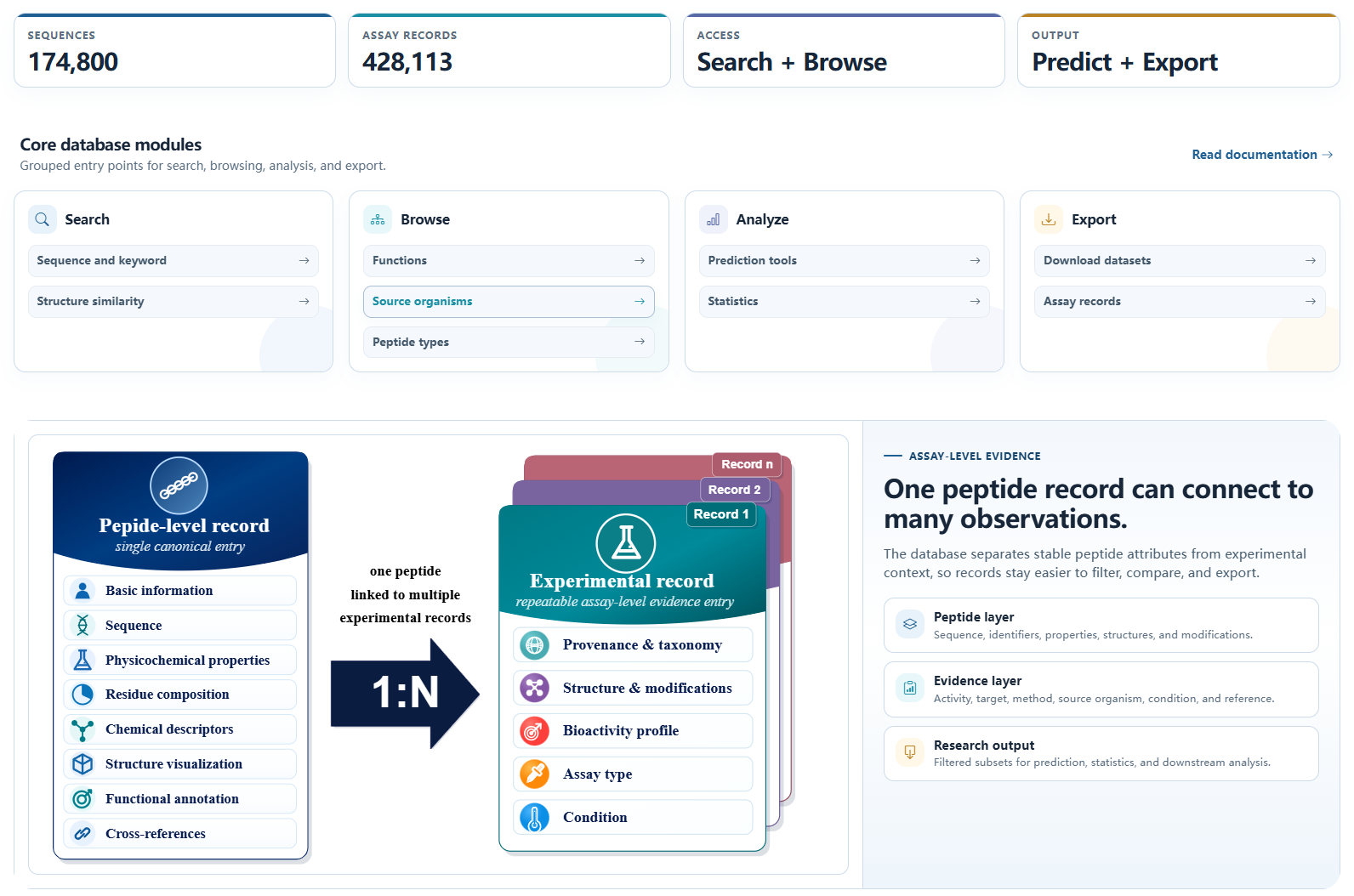Viewport: 1354px width, 896px height.
Task: Select the Record 1 tab
Action: tap(721, 514)
